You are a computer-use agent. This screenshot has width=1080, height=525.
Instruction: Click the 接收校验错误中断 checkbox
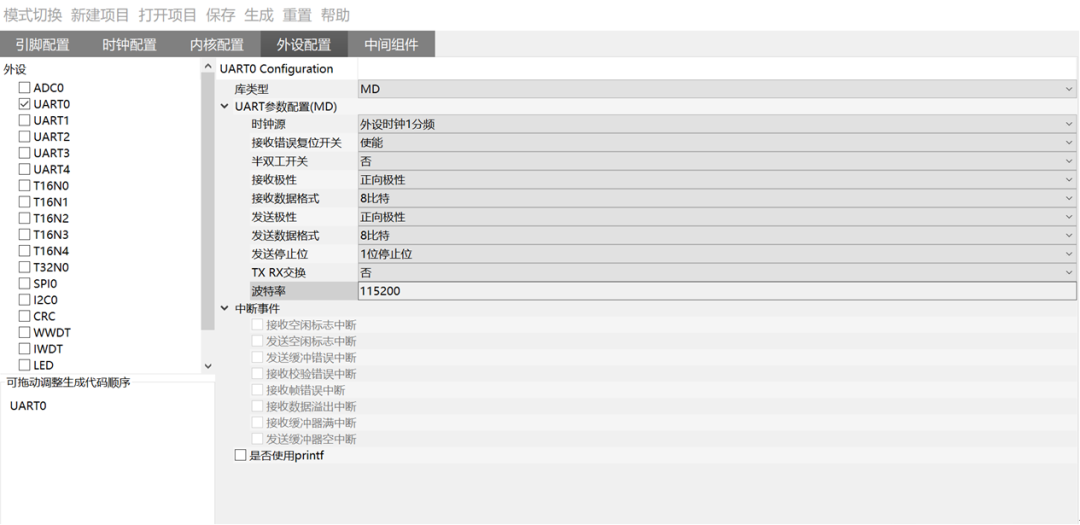[x=257, y=373]
